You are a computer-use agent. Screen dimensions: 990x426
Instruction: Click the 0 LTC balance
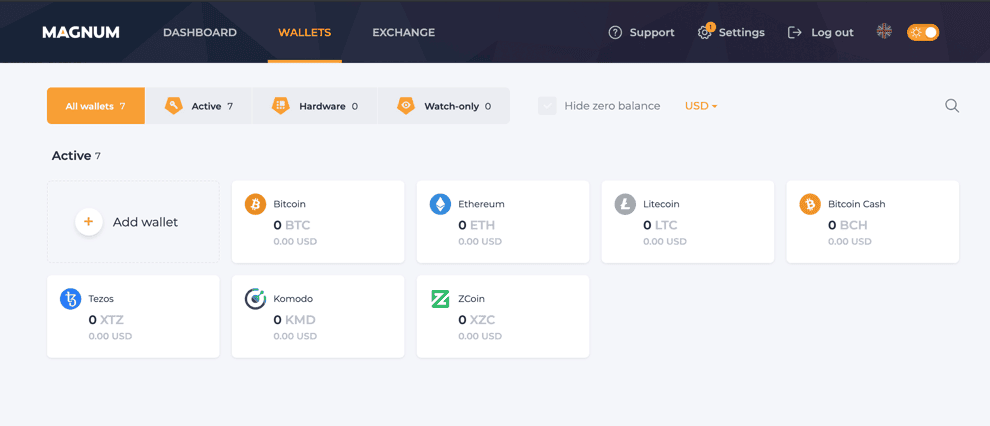[x=661, y=225]
